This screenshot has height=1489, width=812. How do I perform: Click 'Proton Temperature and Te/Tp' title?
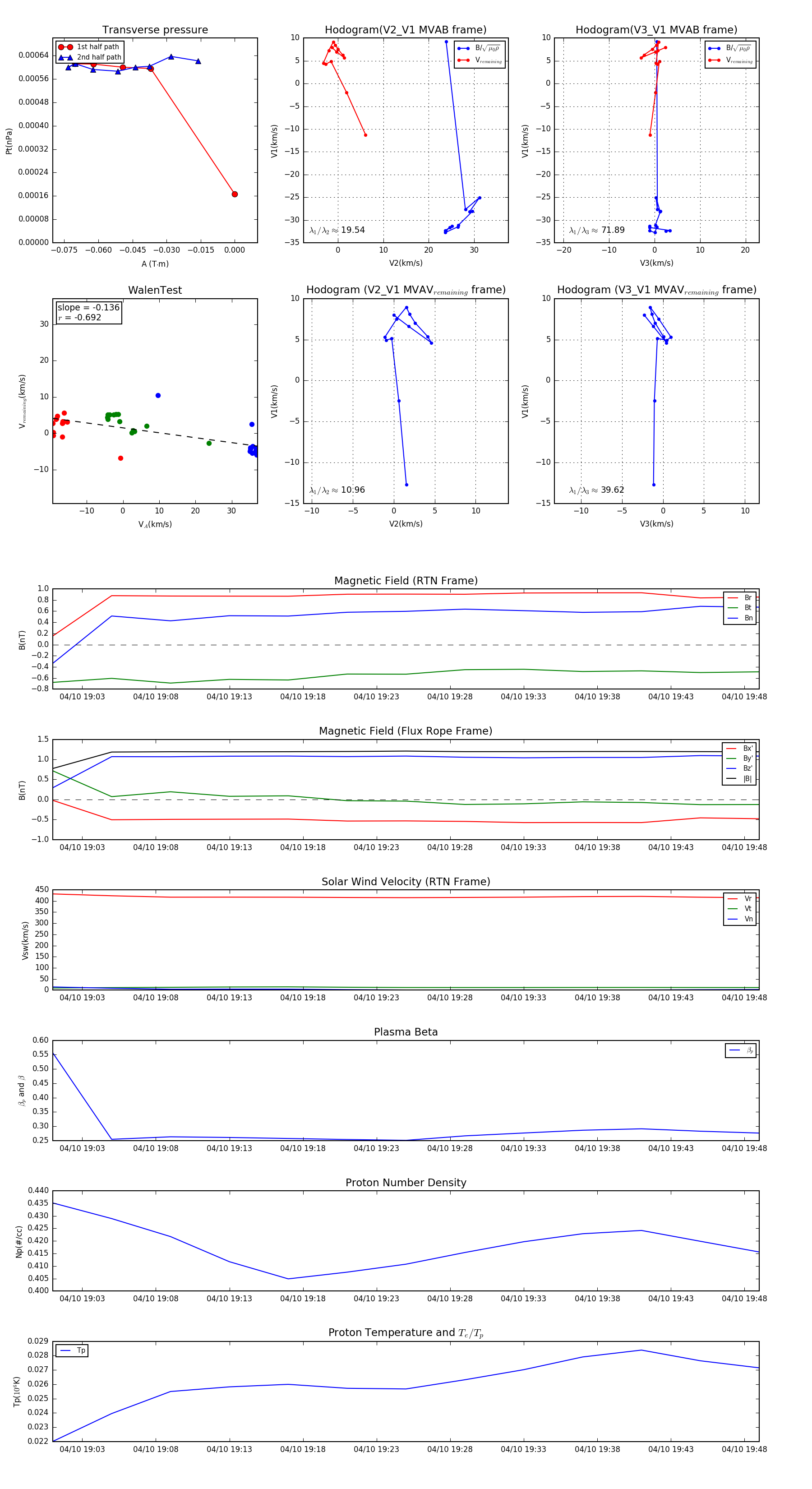[x=406, y=1333]
